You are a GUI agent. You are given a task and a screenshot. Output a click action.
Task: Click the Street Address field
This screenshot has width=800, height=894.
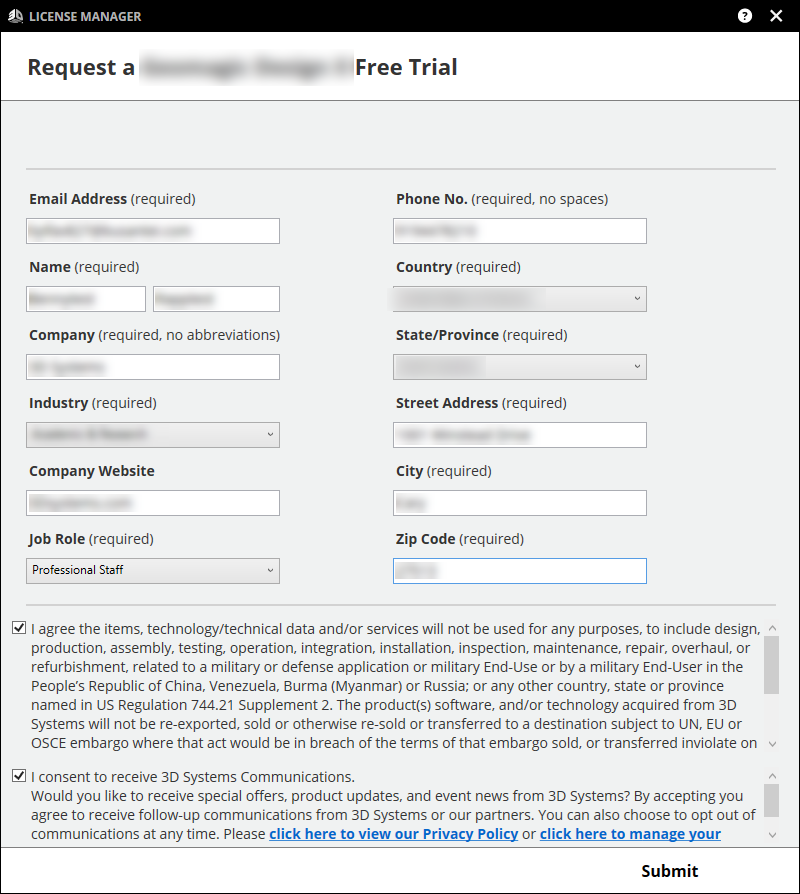point(520,435)
